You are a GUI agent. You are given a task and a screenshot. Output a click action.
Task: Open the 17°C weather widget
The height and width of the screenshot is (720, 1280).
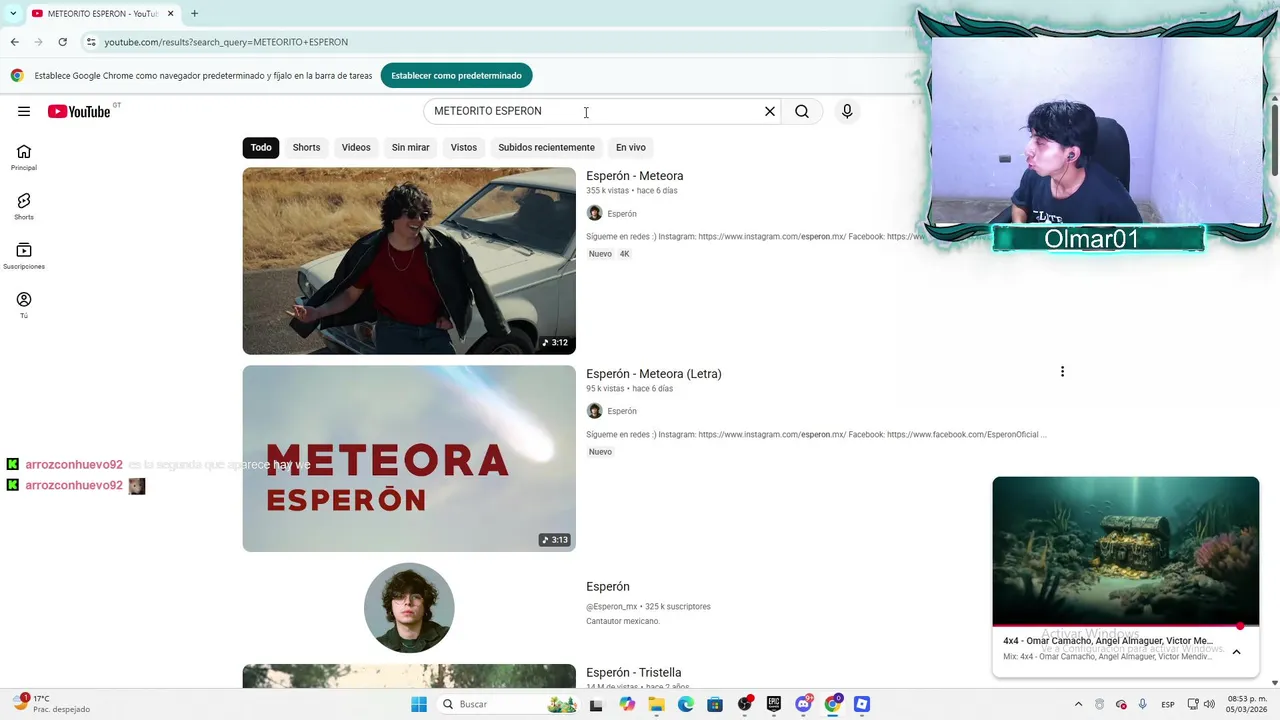click(x=52, y=704)
